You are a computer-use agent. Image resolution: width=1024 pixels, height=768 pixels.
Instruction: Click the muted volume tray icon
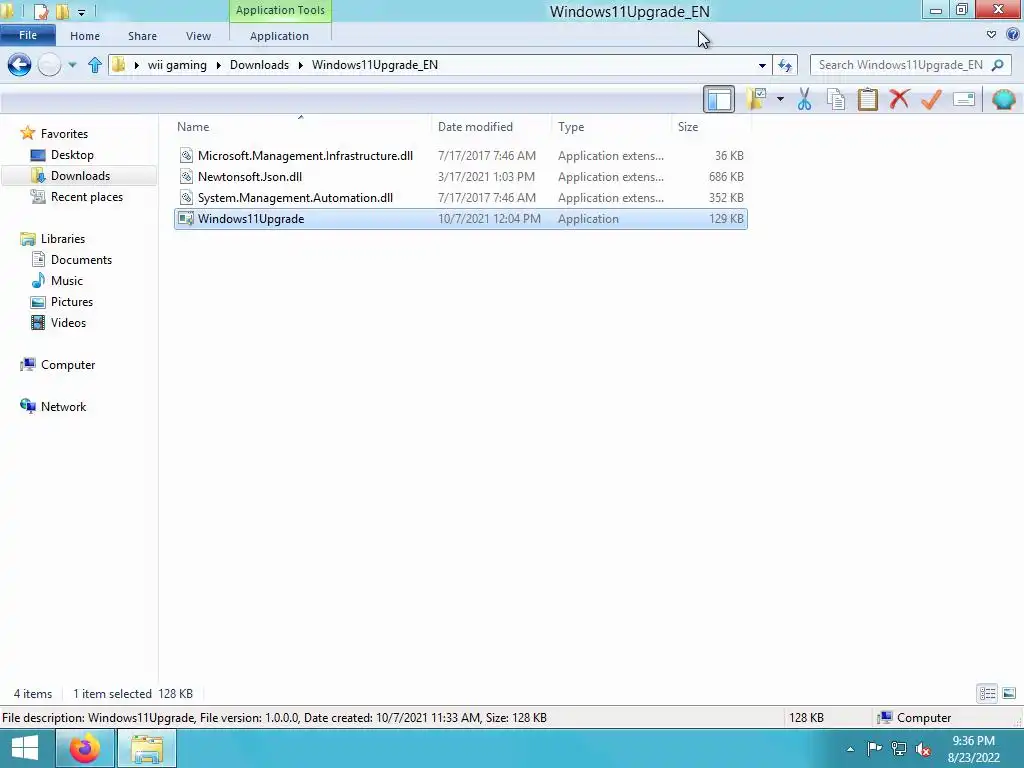pyautogui.click(x=923, y=749)
